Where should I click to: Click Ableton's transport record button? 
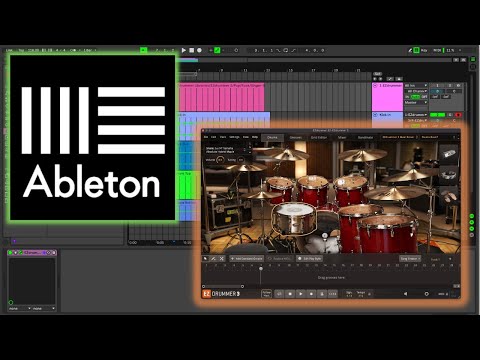pyautogui.click(x=199, y=50)
